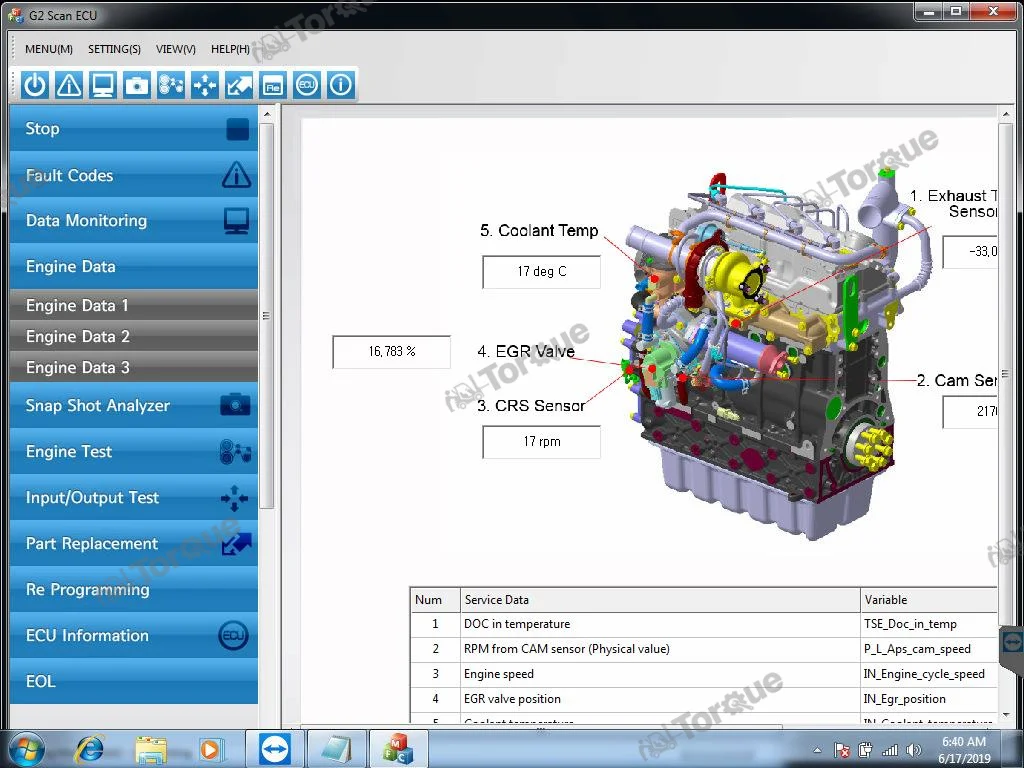Click the Stop button in sidebar

[134, 129]
